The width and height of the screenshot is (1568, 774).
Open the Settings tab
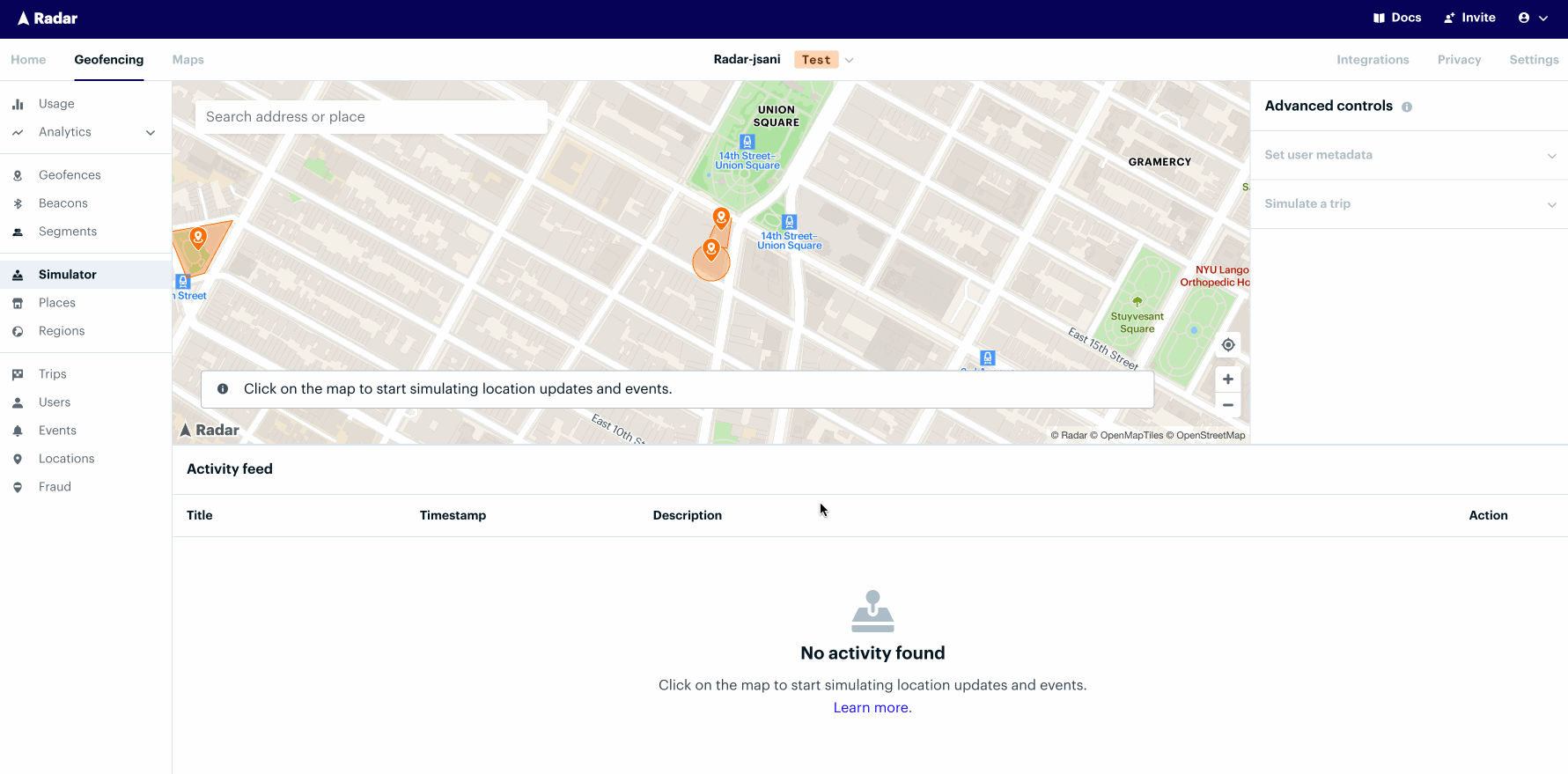(1534, 60)
